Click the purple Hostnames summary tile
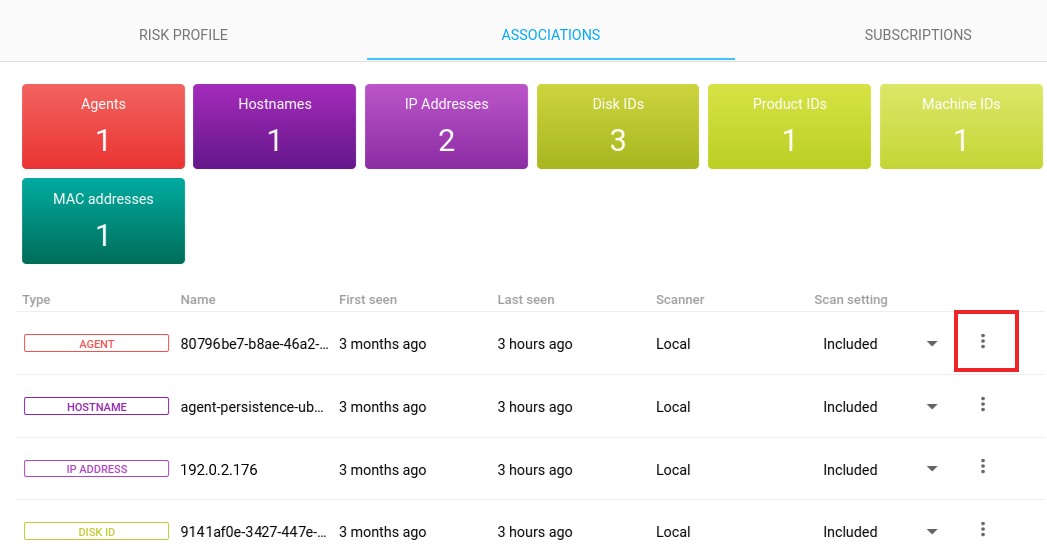Image resolution: width=1047 pixels, height=558 pixels. pos(274,126)
